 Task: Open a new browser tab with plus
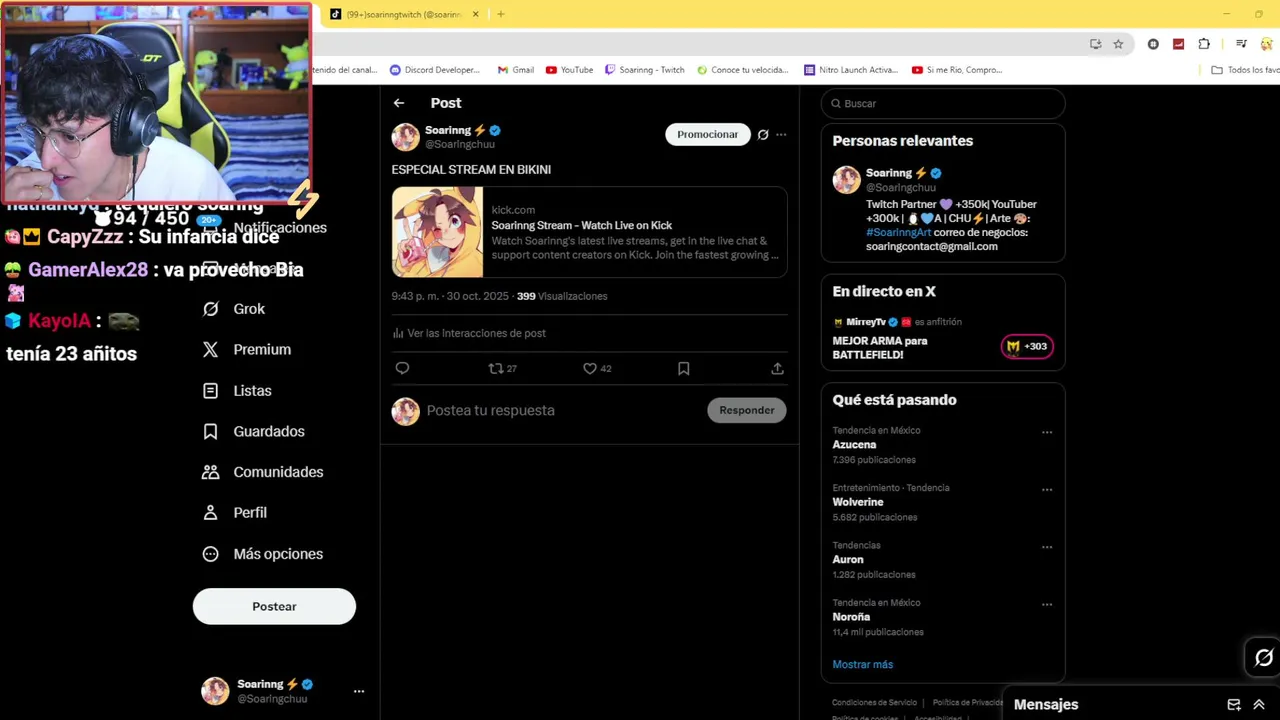pos(501,14)
